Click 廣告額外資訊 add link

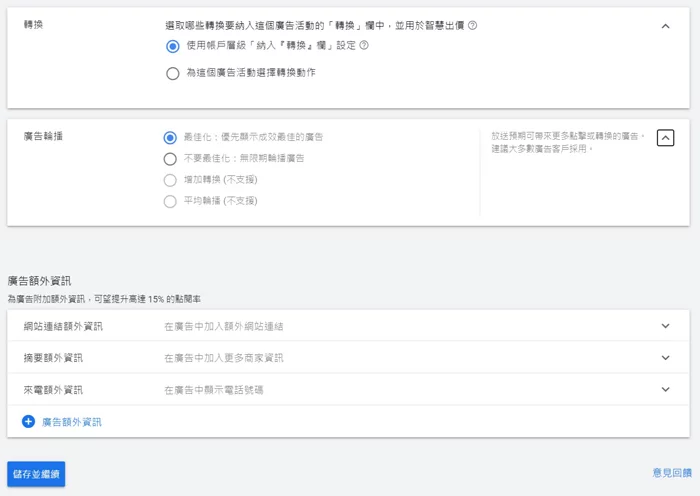pos(72,422)
